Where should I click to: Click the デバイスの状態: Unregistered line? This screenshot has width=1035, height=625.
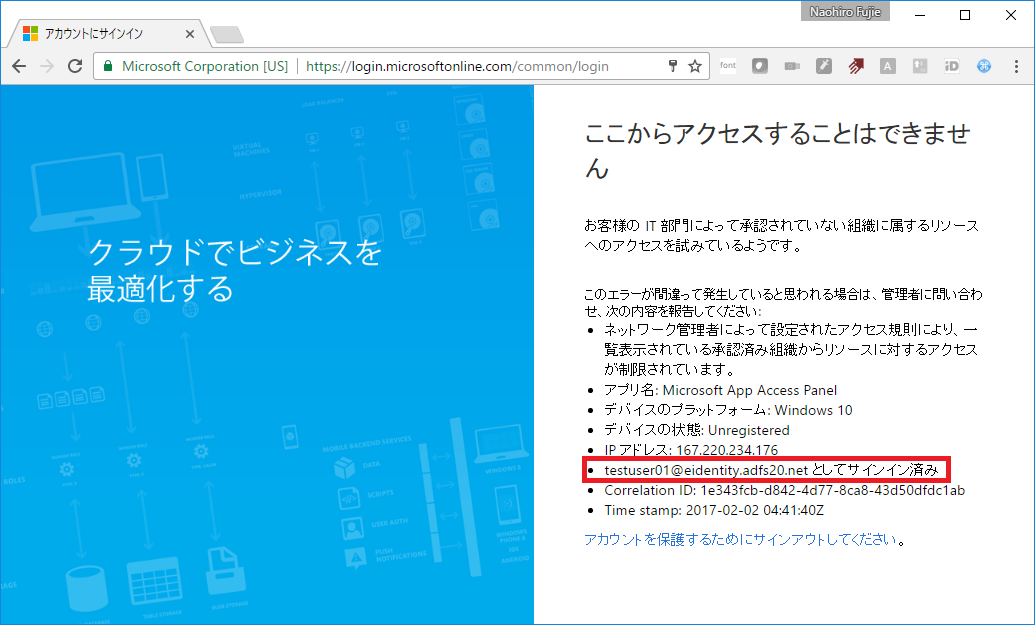tap(696, 430)
